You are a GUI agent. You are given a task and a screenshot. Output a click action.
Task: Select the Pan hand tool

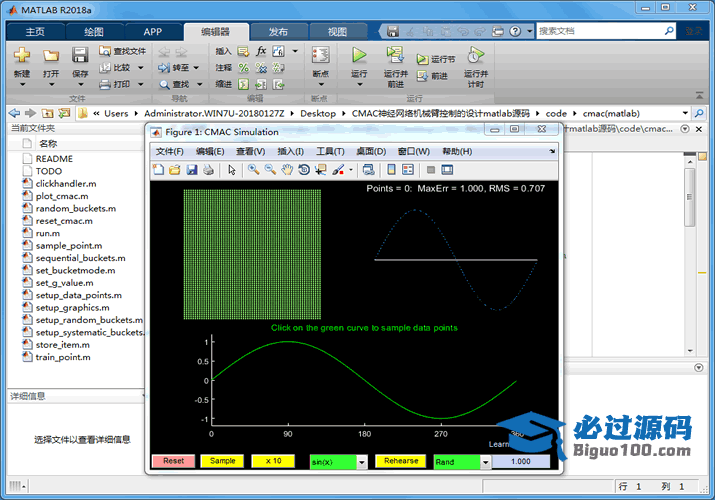[287, 170]
